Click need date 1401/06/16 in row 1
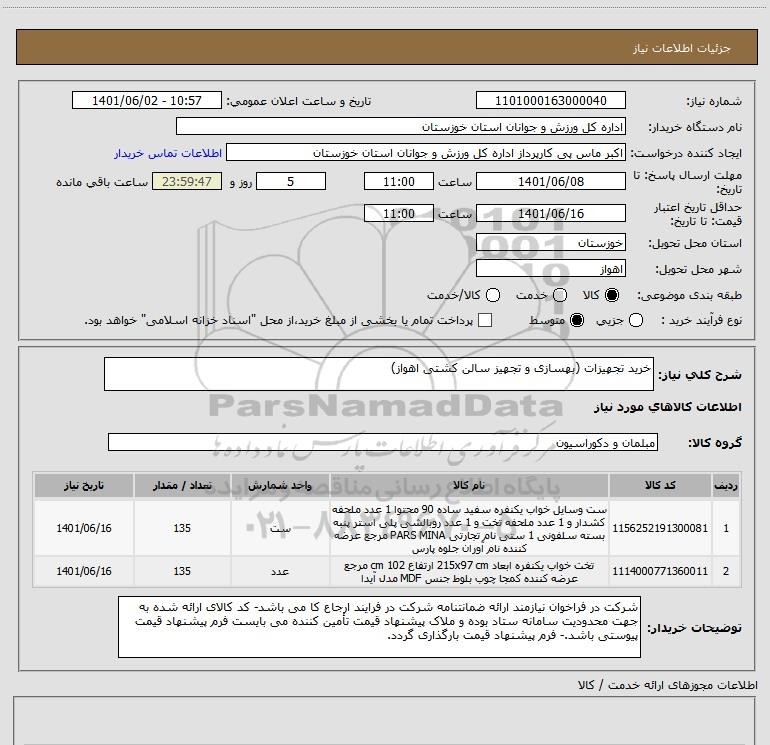Screen dimensions: 770x745 tap(83, 528)
